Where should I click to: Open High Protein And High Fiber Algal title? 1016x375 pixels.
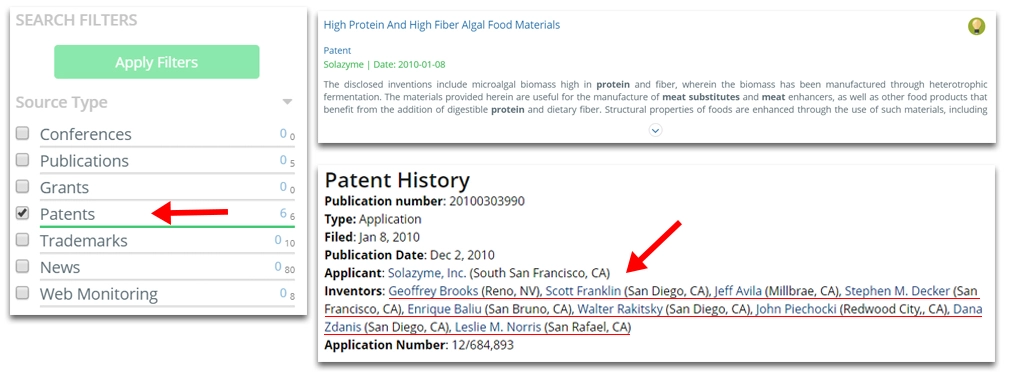pos(441,25)
